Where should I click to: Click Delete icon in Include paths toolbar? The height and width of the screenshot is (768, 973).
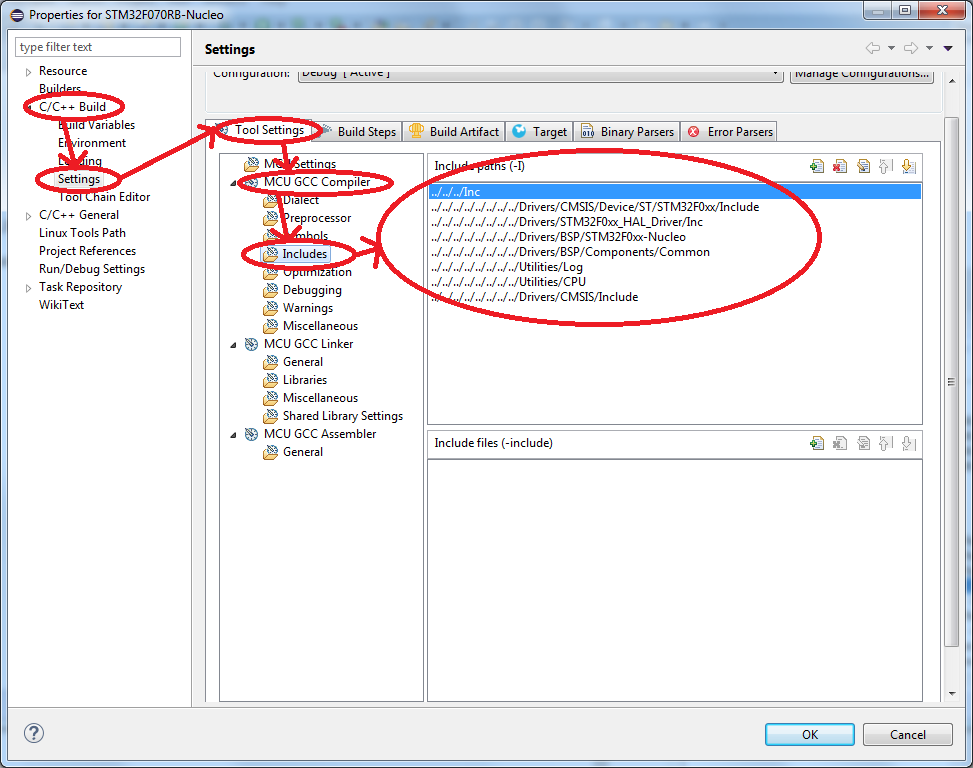point(840,167)
